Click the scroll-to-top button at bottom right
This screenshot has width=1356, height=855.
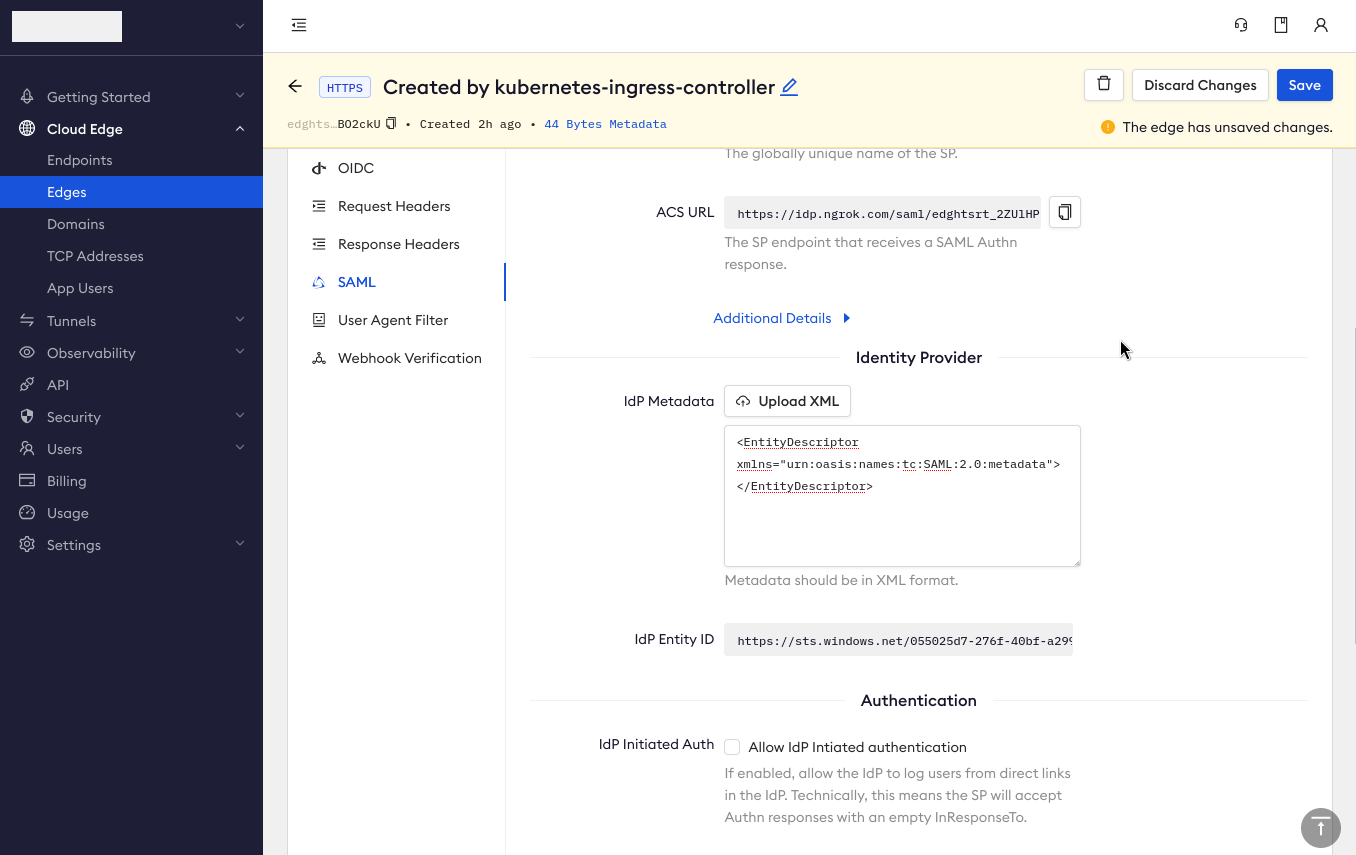[x=1320, y=828]
